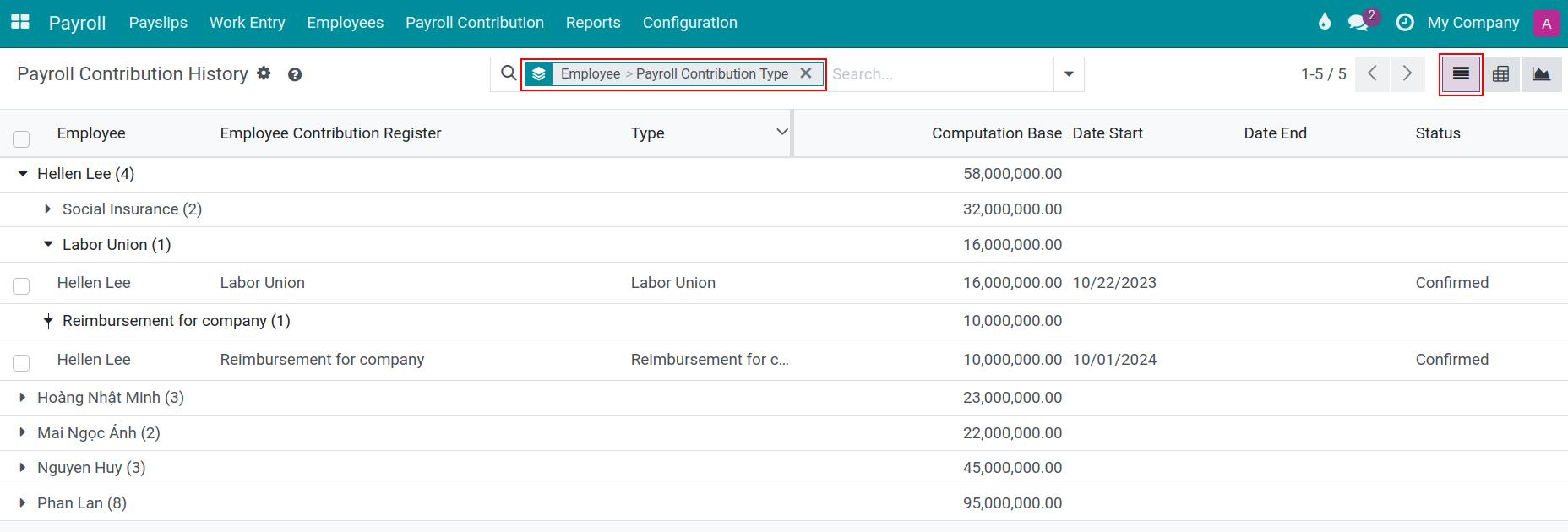Collapse Reimbursement for company subgroup

[x=48, y=321]
